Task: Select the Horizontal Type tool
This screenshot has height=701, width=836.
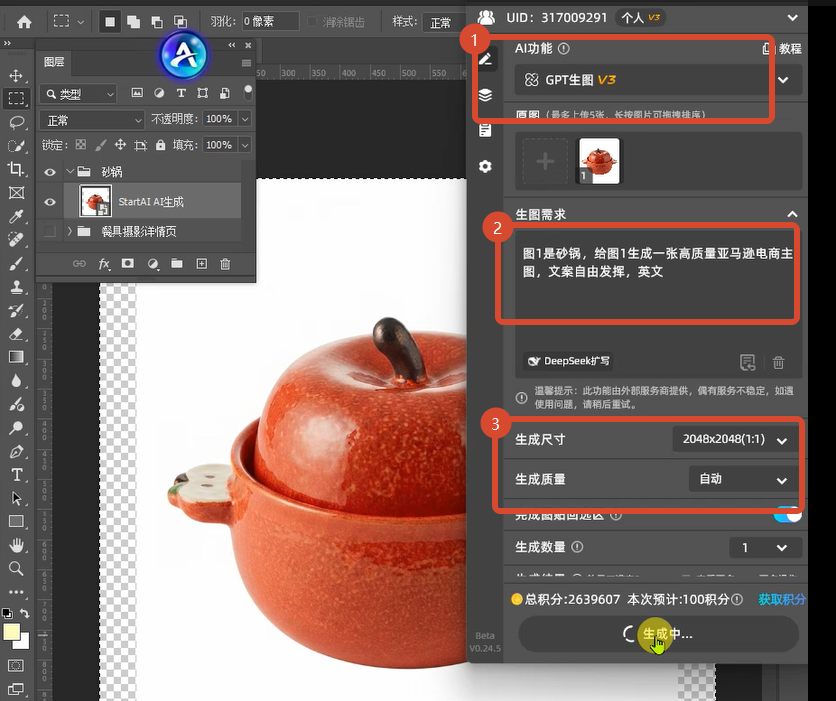Action: tap(16, 474)
